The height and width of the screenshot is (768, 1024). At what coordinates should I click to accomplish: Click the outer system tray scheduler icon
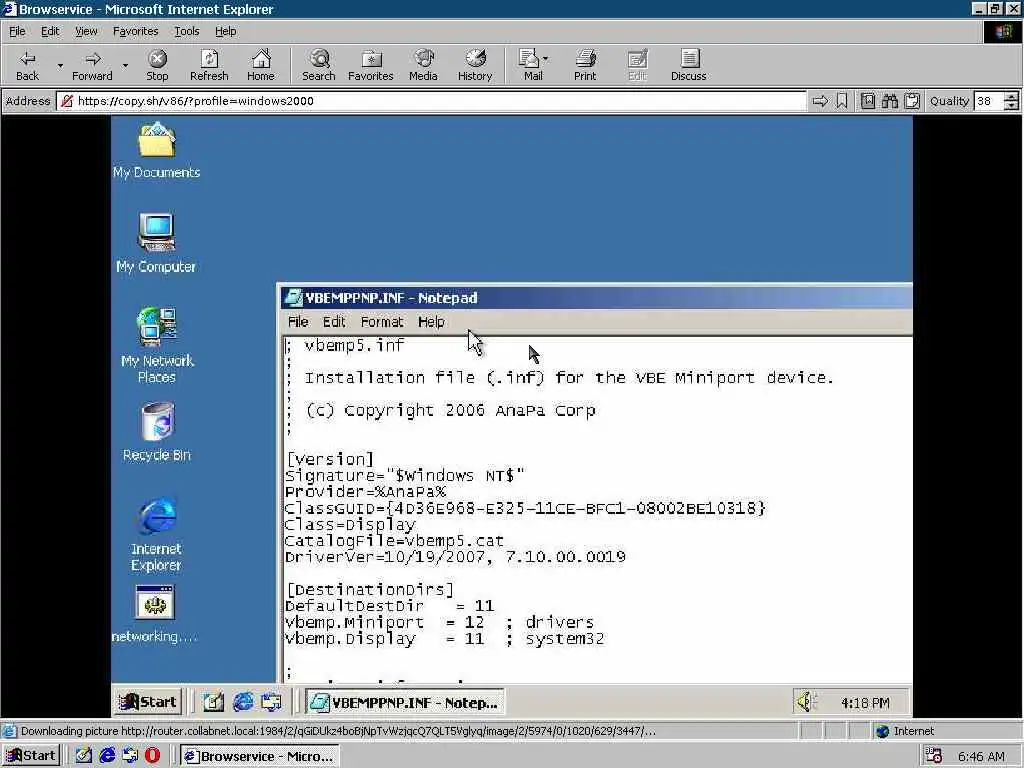(x=934, y=756)
